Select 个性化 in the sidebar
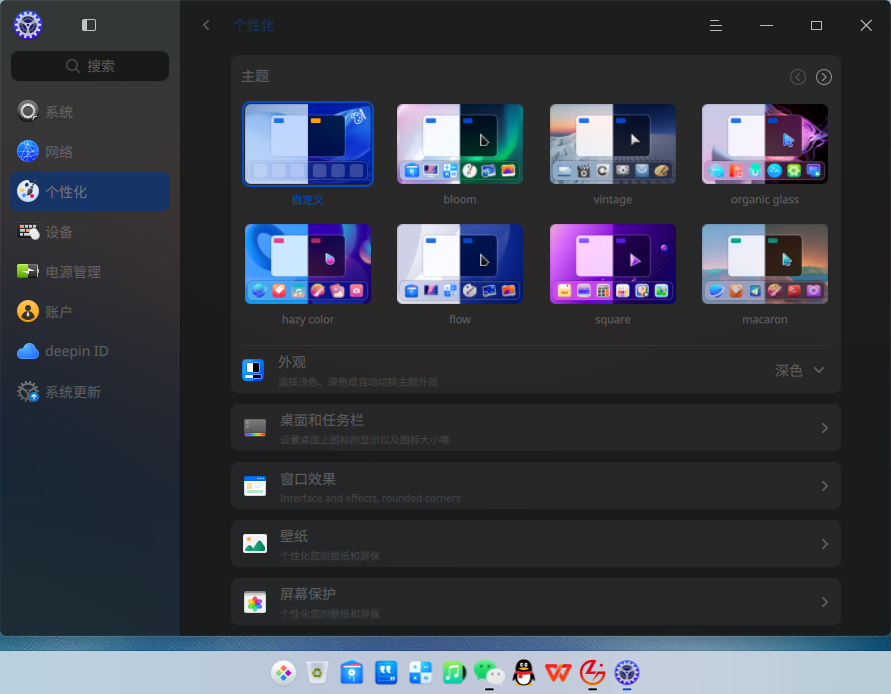 point(90,192)
